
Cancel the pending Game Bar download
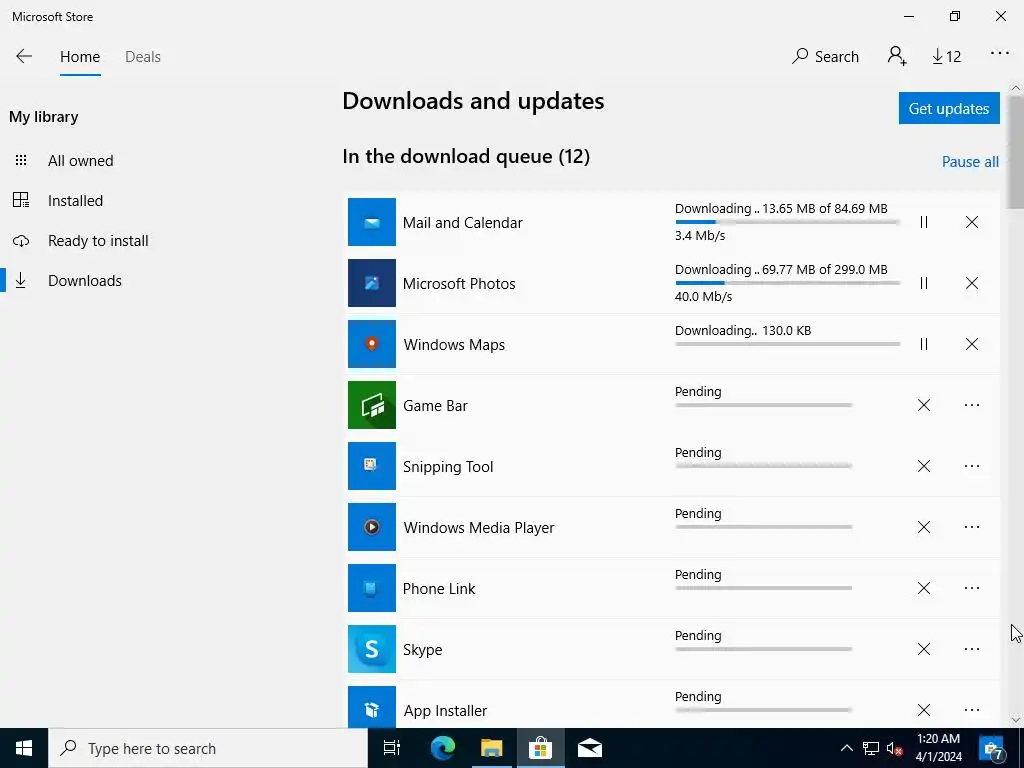click(923, 405)
